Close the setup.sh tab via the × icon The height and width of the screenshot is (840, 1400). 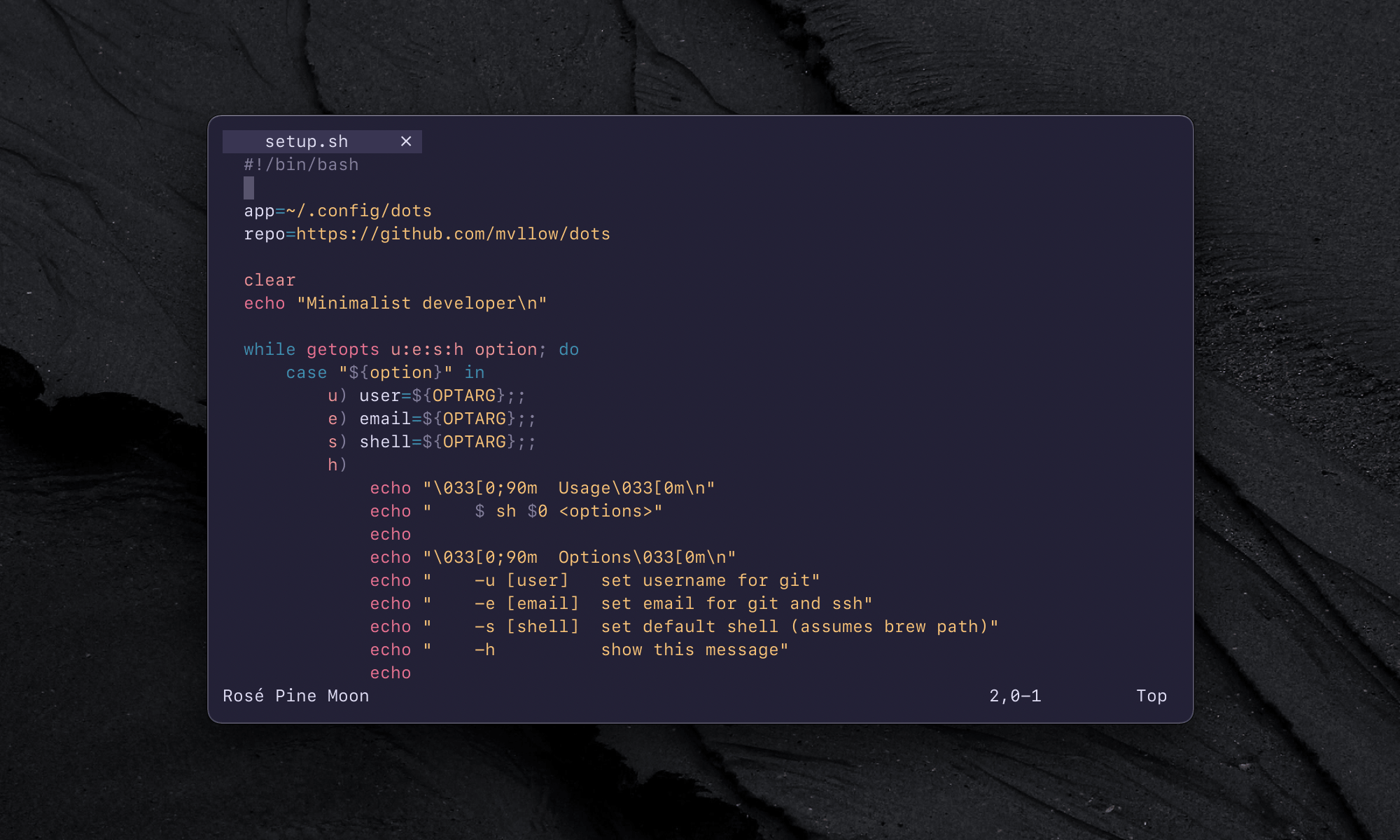pos(407,141)
